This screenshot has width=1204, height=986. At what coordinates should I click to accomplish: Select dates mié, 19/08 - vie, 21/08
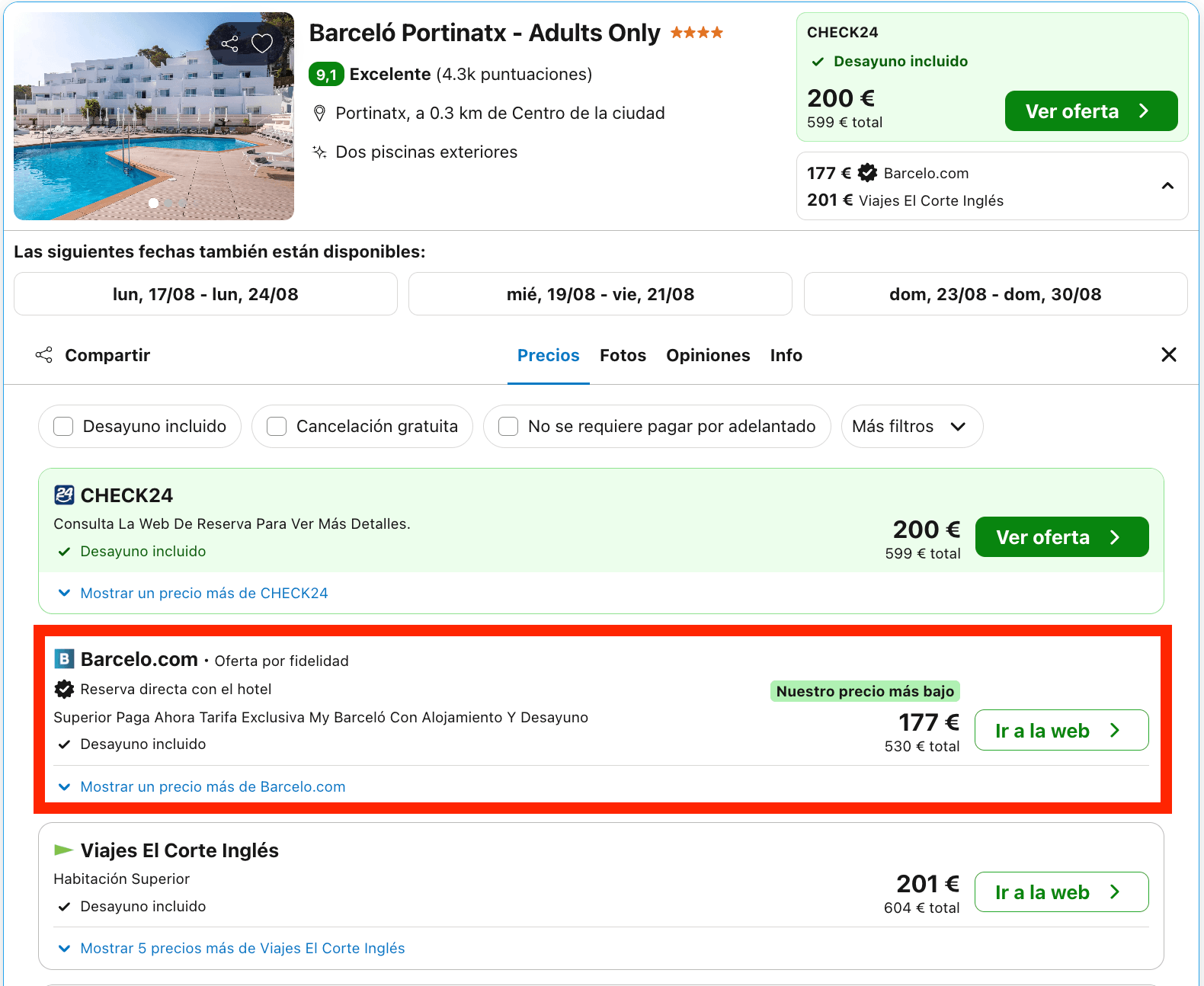[600, 294]
